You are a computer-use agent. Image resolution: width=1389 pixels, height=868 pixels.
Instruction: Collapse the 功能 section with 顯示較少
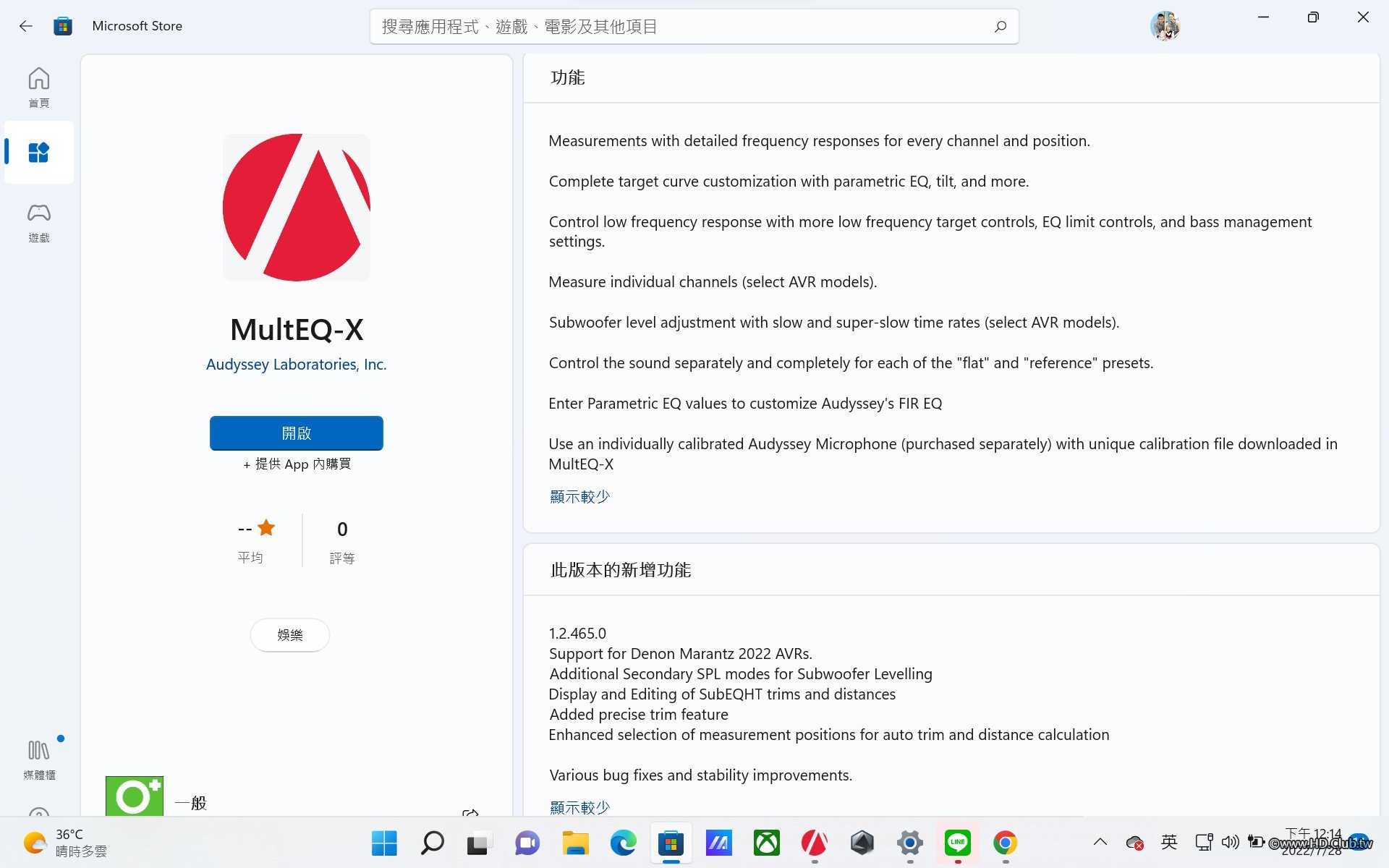(x=579, y=497)
